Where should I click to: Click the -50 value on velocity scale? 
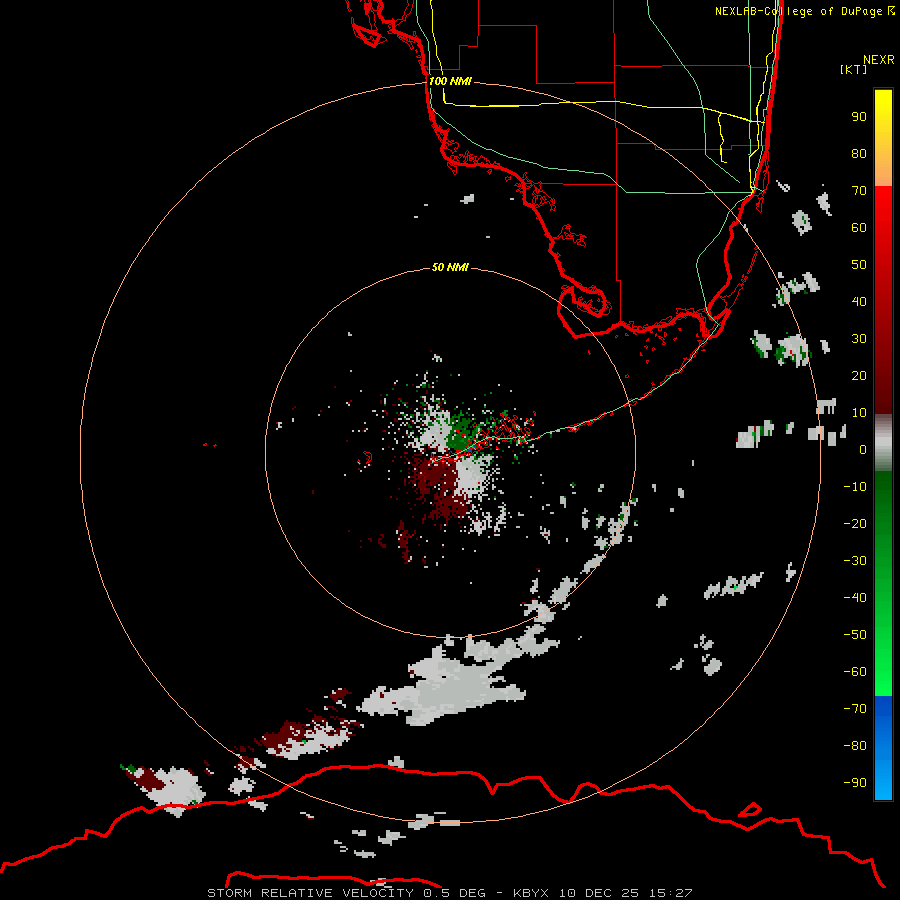pyautogui.click(x=855, y=635)
